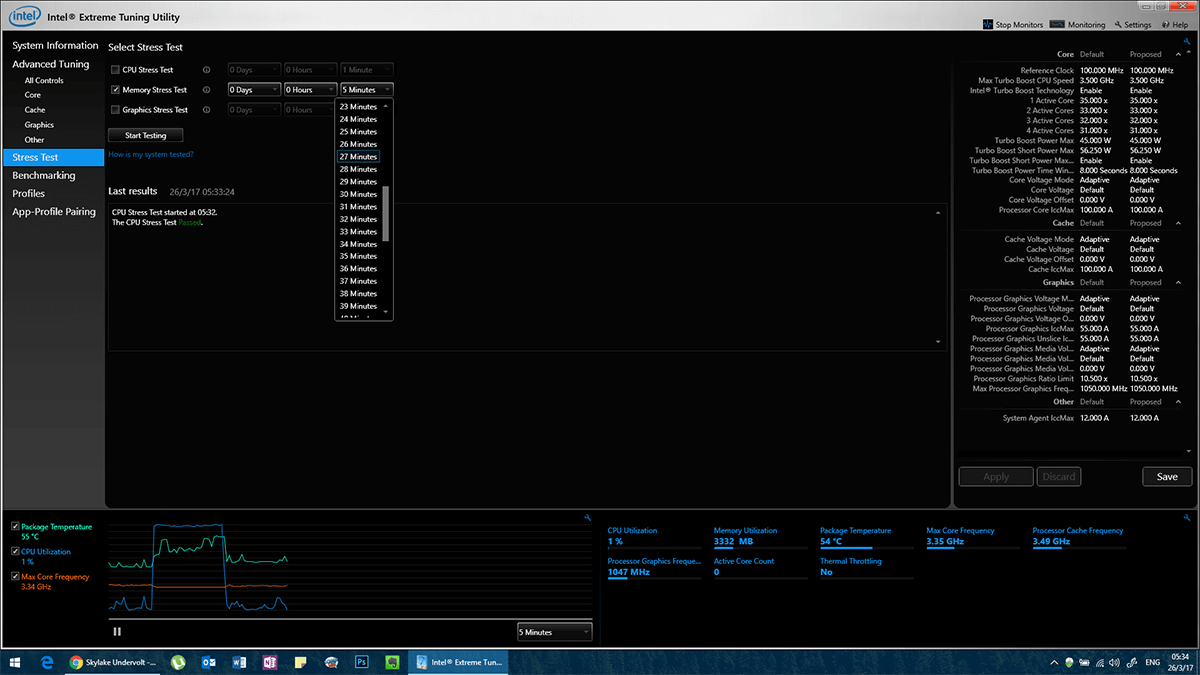Click the Start Testing button
Viewport: 1200px width, 675px height.
click(146, 135)
